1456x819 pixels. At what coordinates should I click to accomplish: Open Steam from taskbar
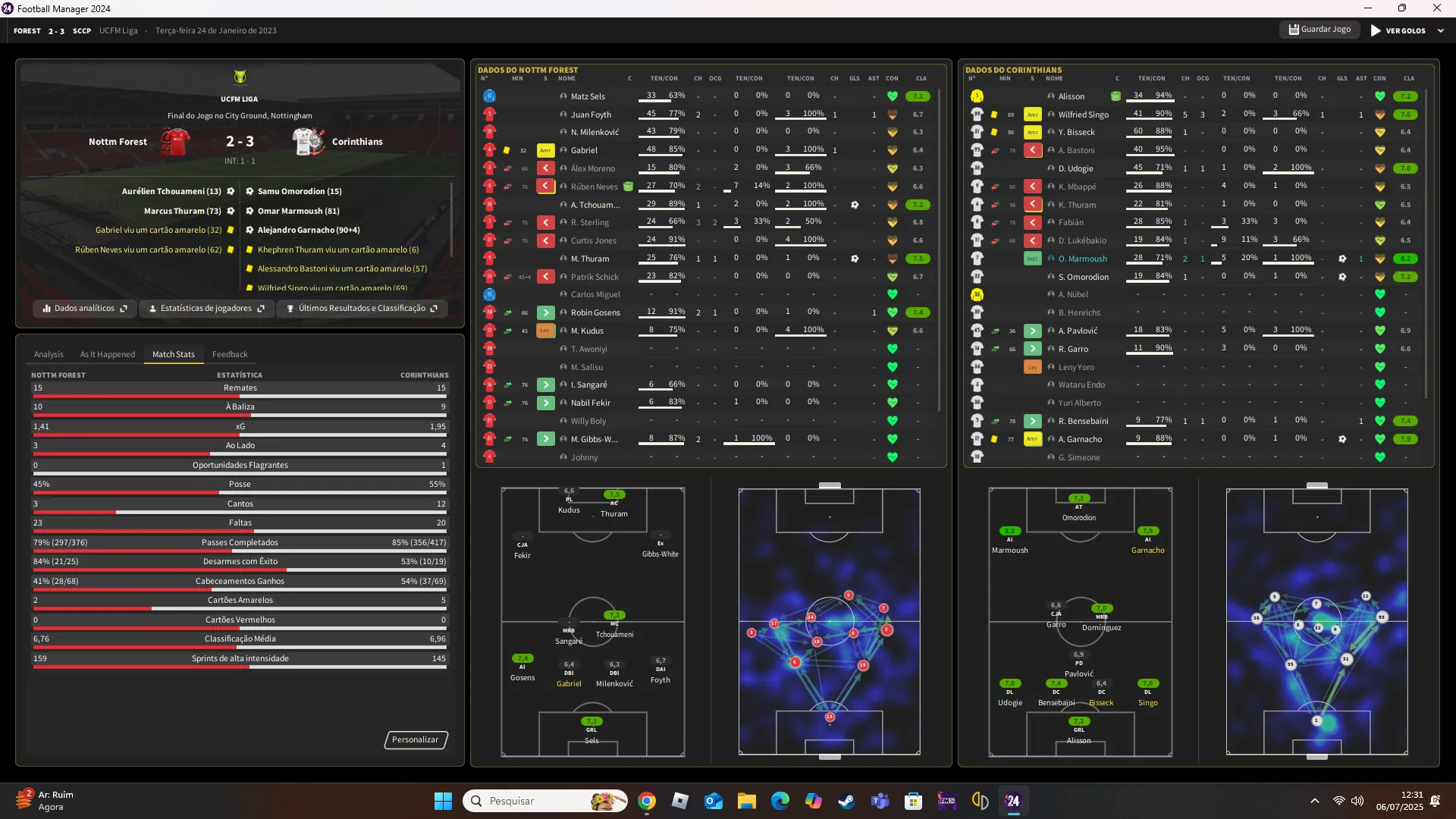click(x=846, y=801)
